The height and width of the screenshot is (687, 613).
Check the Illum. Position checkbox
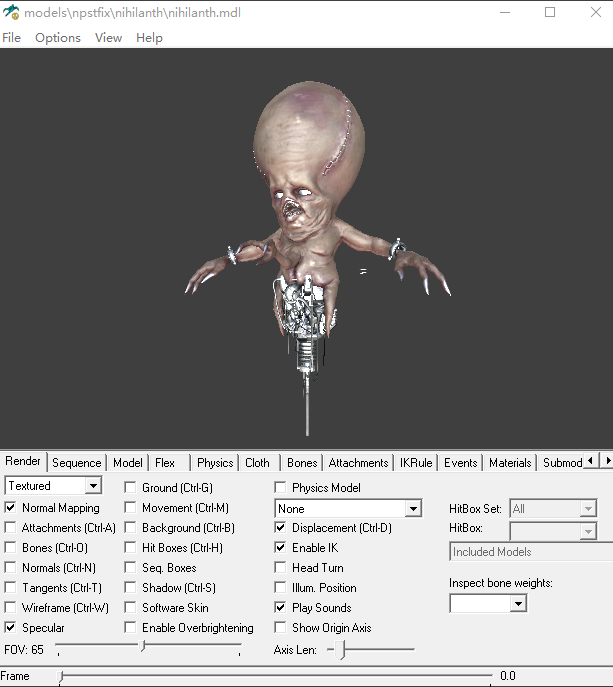click(280, 588)
